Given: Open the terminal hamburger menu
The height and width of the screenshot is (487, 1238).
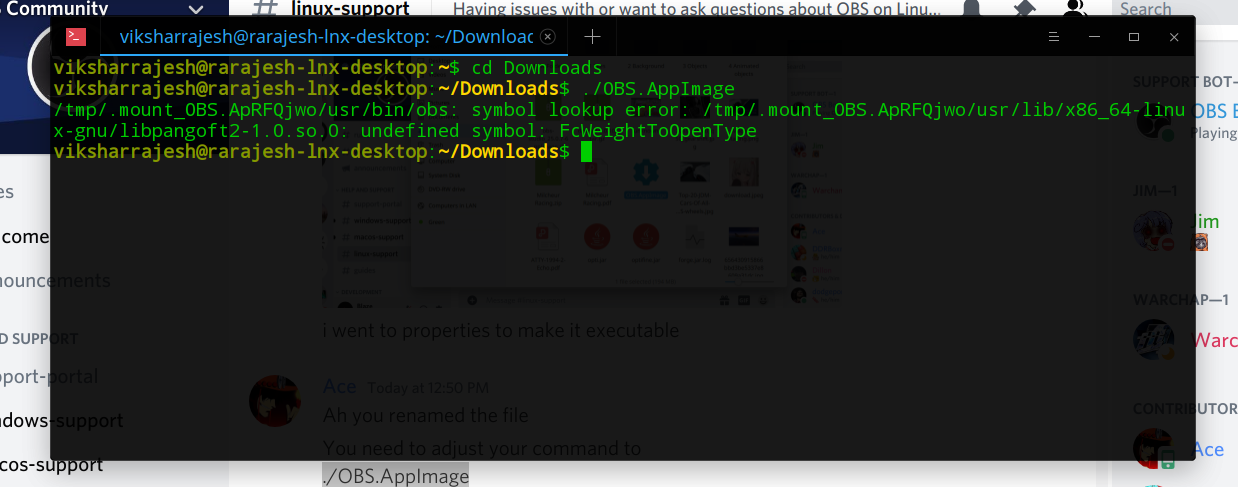Looking at the screenshot, I should coord(1053,37).
